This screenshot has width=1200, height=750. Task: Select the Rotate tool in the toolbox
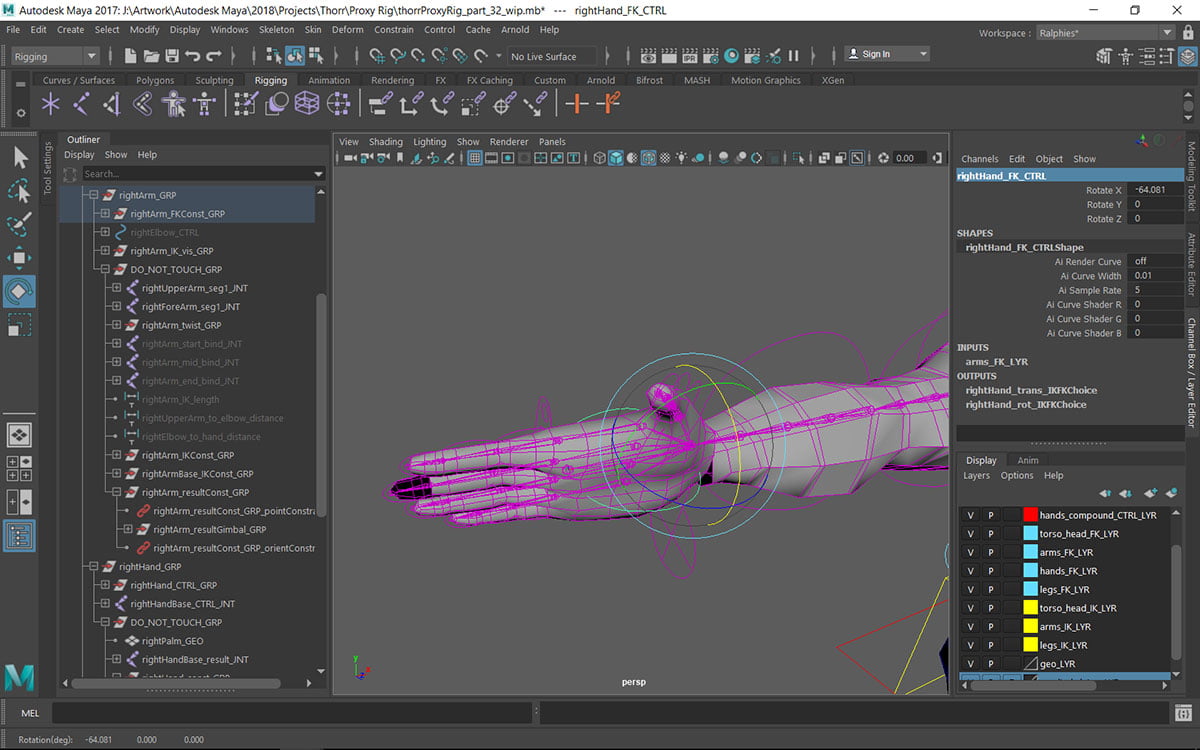coord(19,292)
